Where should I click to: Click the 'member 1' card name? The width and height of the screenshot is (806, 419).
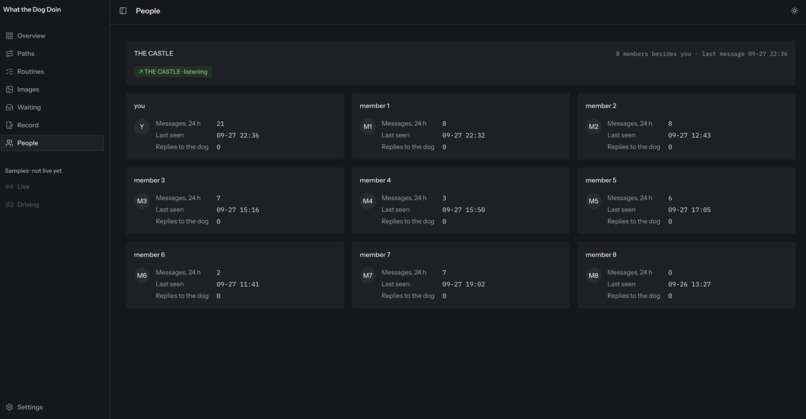(375, 106)
